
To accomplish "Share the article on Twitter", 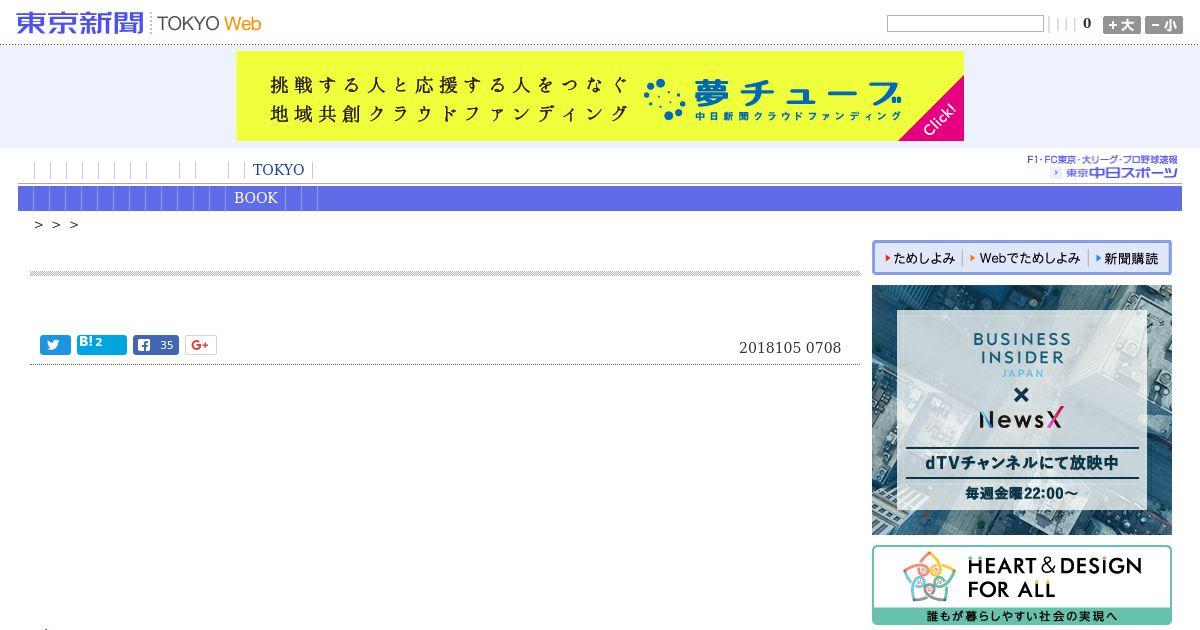I will 55,345.
